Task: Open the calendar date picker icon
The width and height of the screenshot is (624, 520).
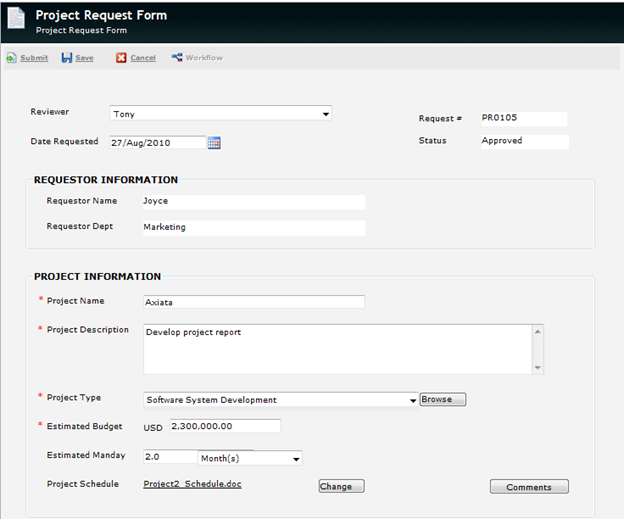Action: tap(214, 142)
